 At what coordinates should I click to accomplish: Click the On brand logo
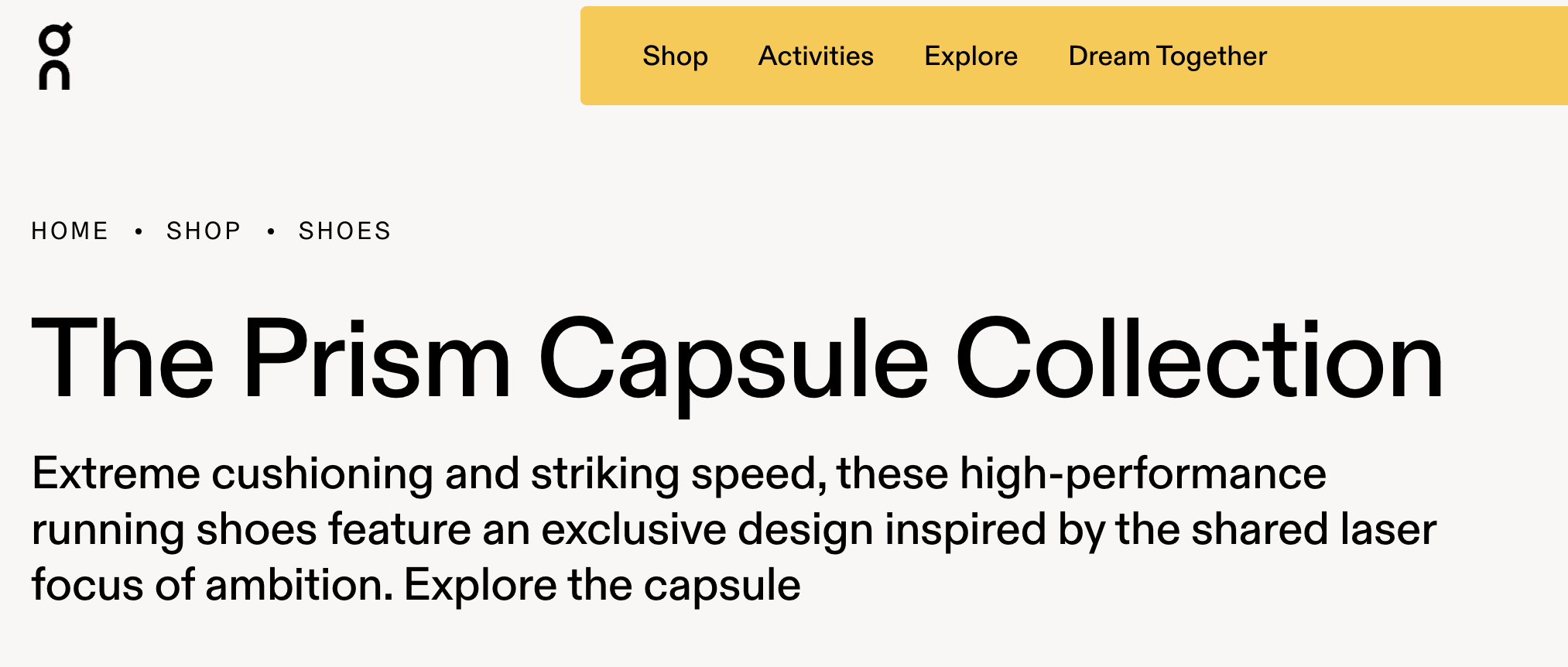[55, 56]
